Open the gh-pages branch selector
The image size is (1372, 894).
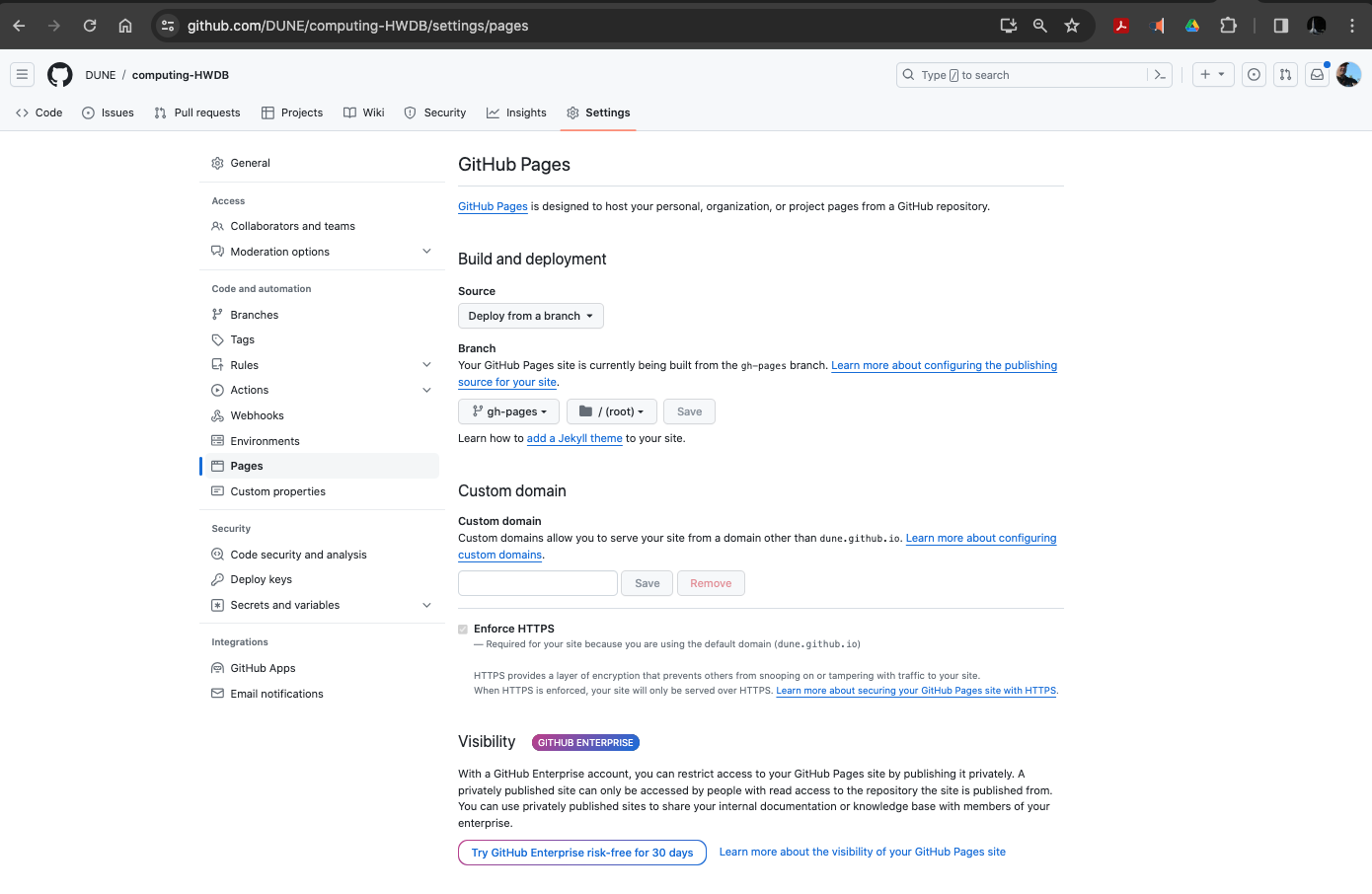point(508,411)
